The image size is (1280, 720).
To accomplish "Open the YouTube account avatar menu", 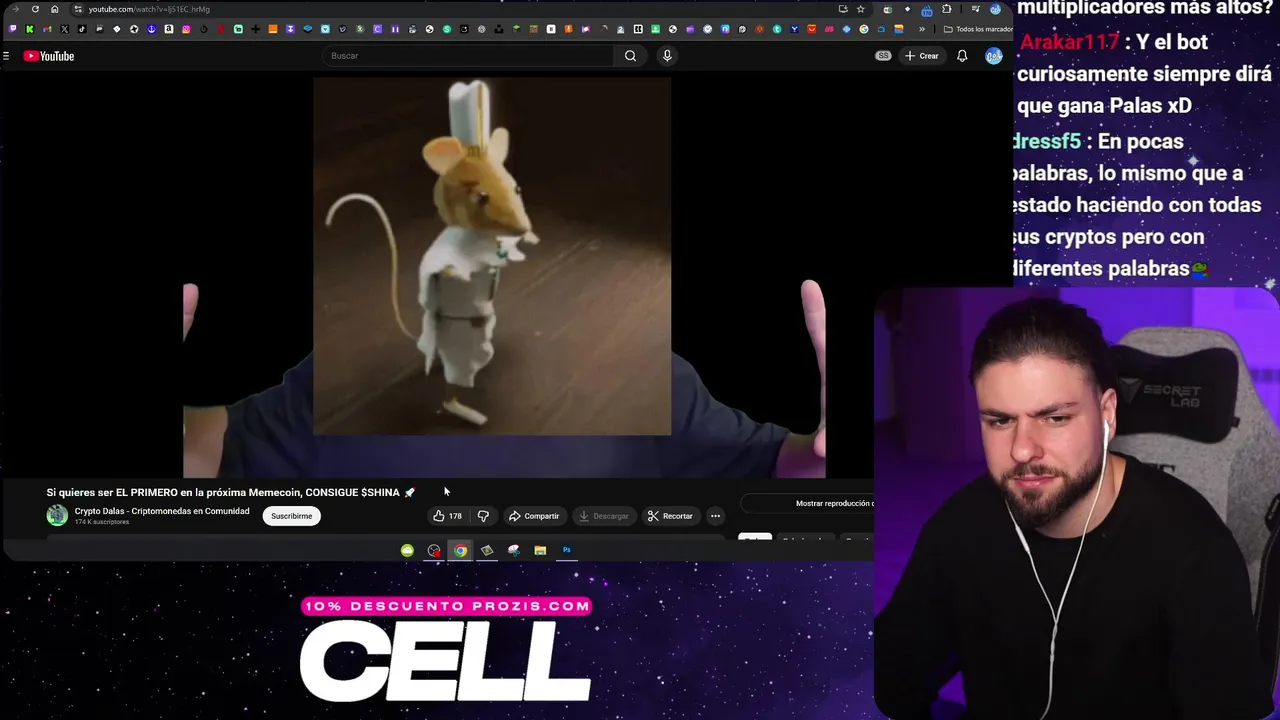I will tap(993, 56).
